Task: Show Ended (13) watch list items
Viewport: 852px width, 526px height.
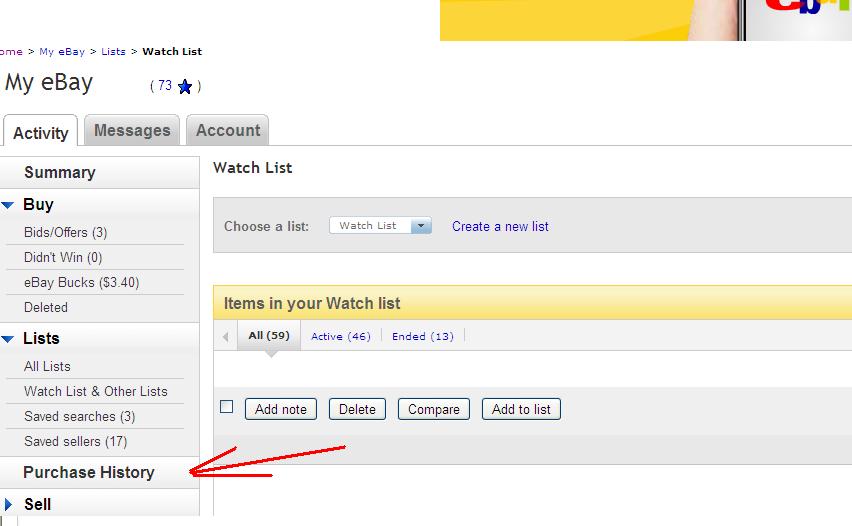Action: click(x=423, y=336)
